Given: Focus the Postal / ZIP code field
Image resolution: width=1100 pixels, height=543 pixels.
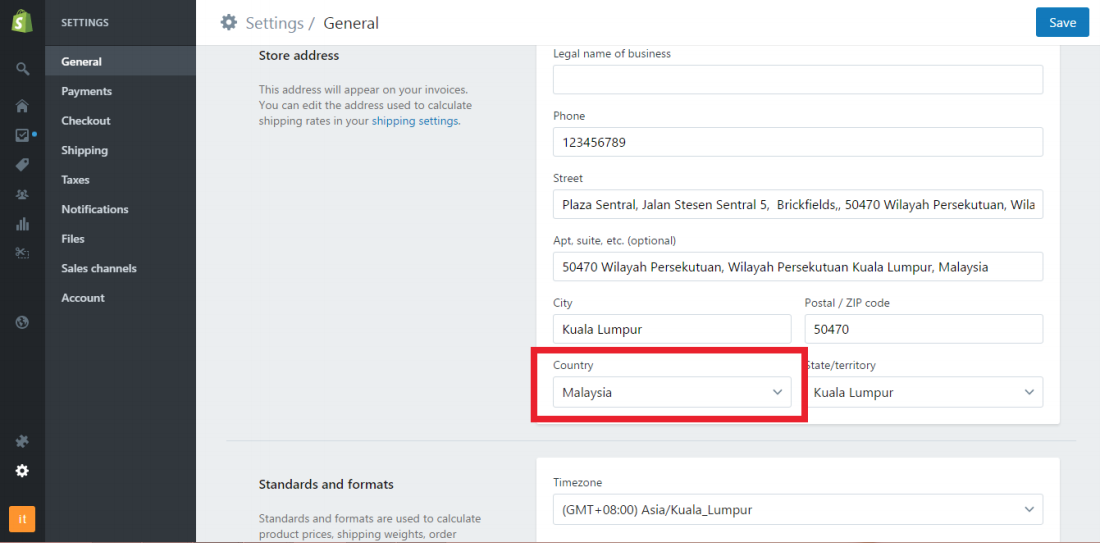Looking at the screenshot, I should pos(924,329).
